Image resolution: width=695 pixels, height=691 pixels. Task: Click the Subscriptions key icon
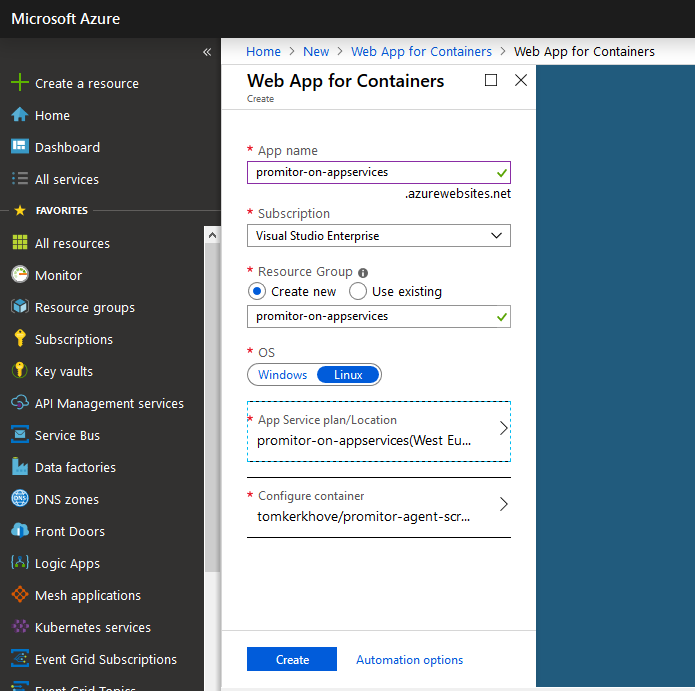tap(20, 338)
